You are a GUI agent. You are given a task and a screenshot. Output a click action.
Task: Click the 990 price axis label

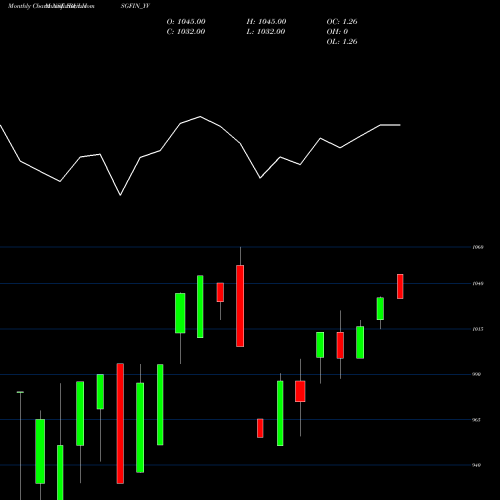[477, 374]
